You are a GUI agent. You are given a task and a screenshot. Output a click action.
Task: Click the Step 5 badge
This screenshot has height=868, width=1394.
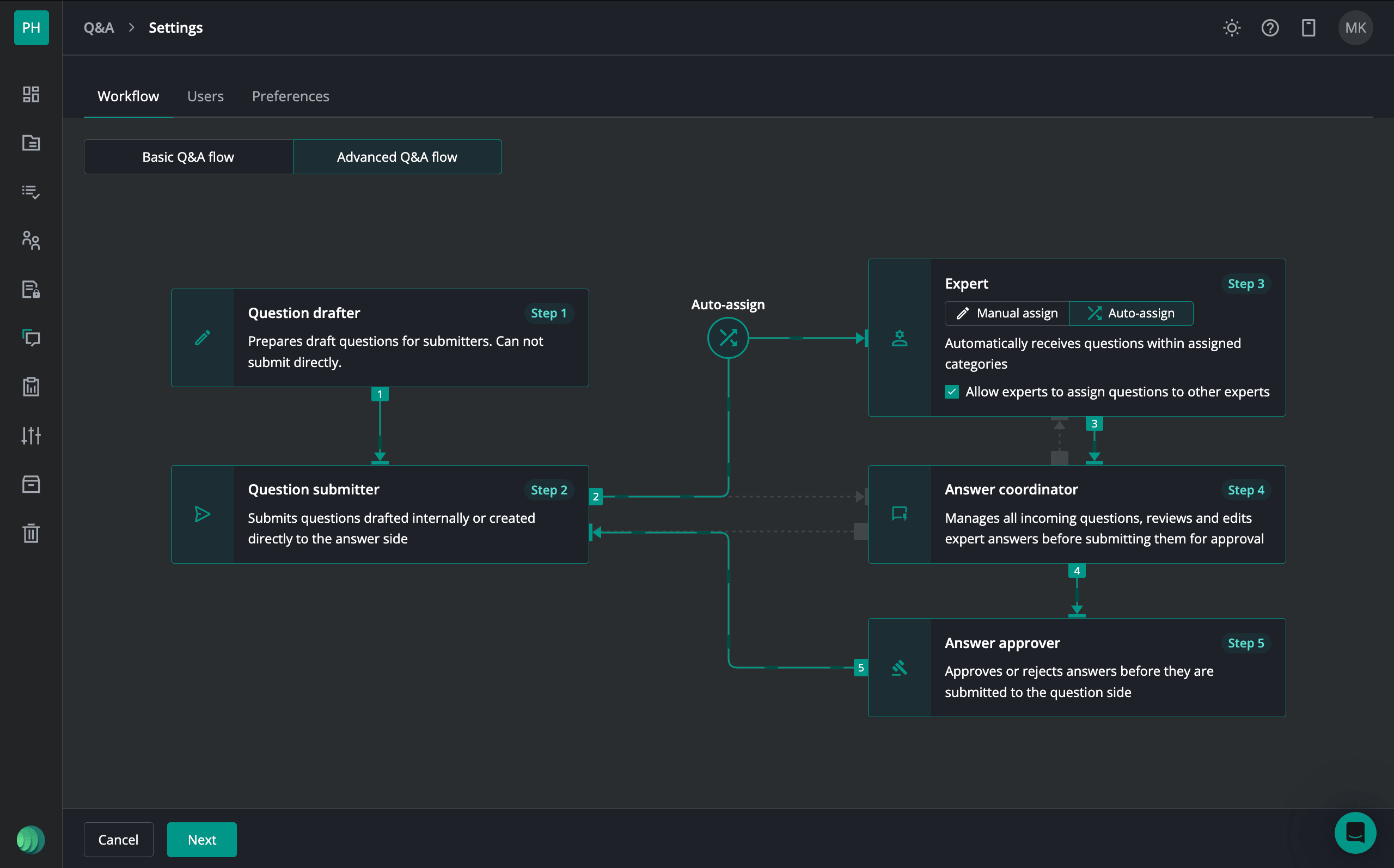(1245, 643)
